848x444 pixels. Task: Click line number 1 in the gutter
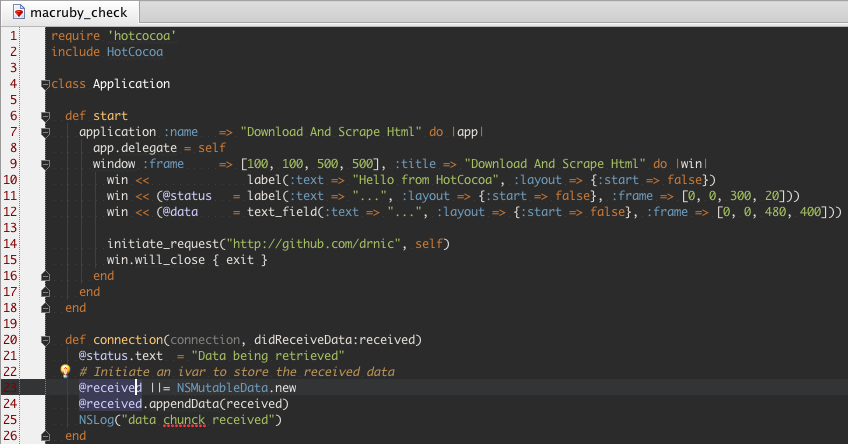click(14, 36)
